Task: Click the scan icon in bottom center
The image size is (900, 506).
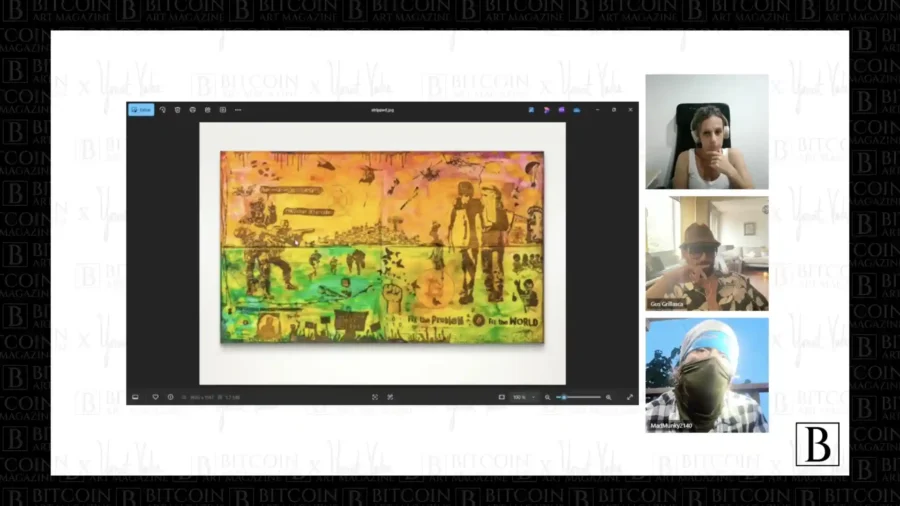Action: [375, 397]
